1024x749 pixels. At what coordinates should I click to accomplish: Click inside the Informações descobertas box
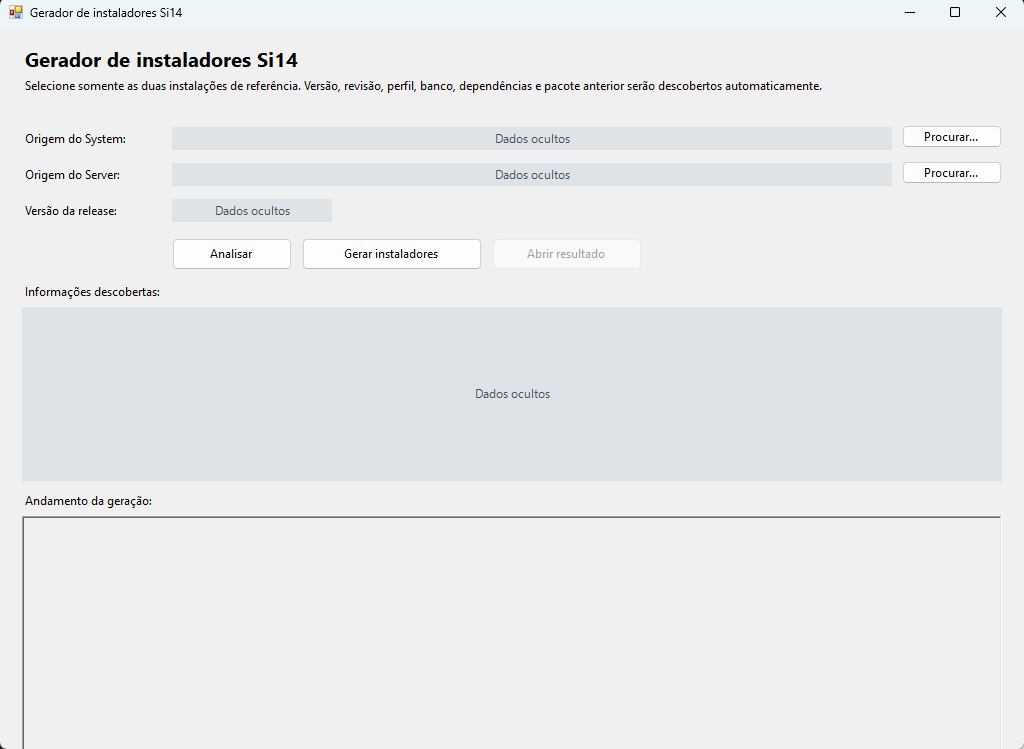[512, 394]
